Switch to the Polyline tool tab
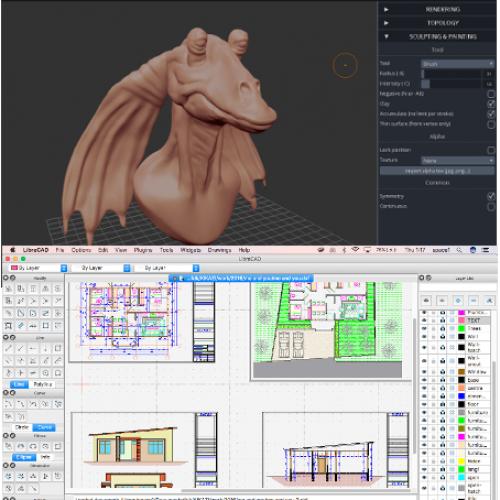The width and height of the screenshot is (500, 500). tap(43, 384)
